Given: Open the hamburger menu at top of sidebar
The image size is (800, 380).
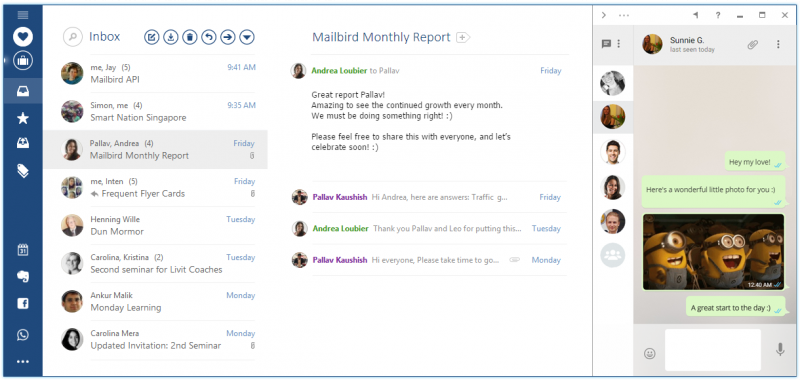Looking at the screenshot, I should coord(23,15).
